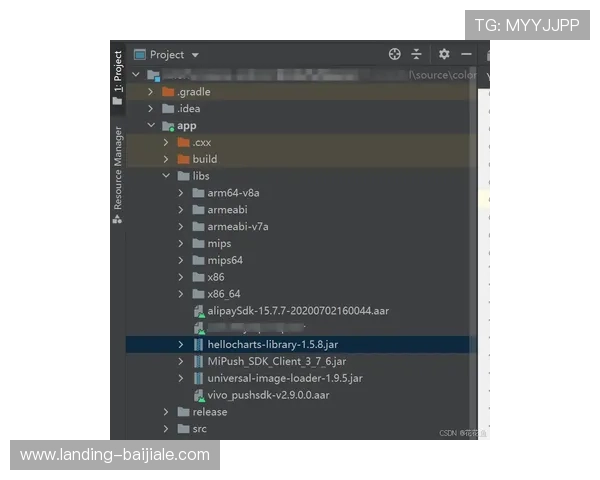Expand the universal-image-loader jar chevron
Viewport: 600px width, 480px height.
[181, 378]
